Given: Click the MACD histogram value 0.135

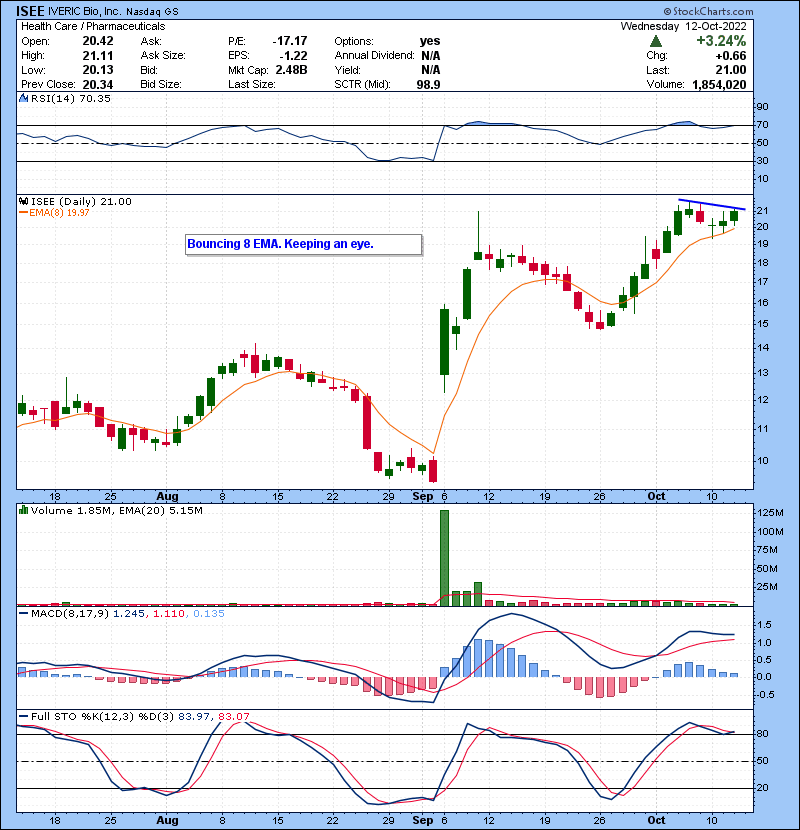Looking at the screenshot, I should coord(209,614).
